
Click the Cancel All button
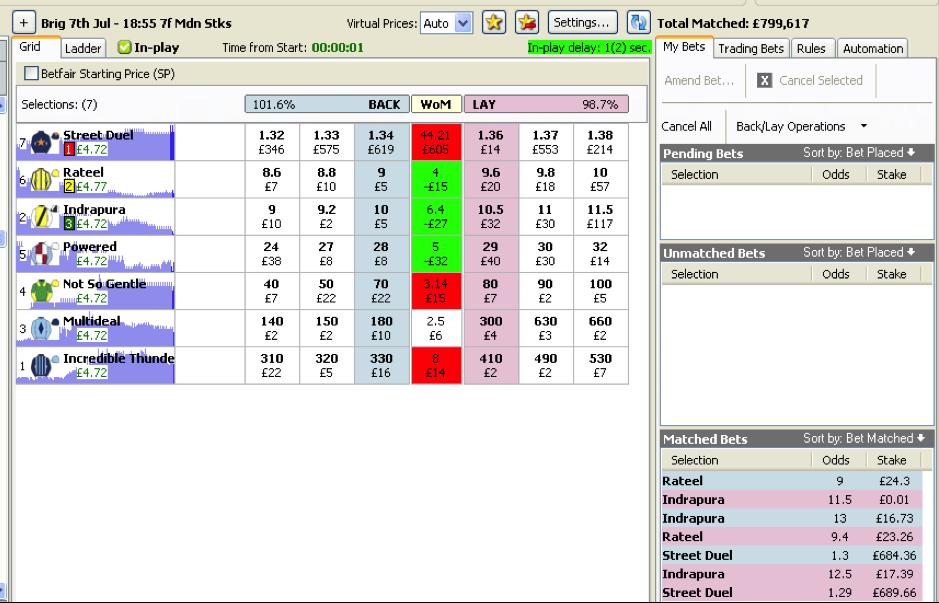pyautogui.click(x=687, y=127)
